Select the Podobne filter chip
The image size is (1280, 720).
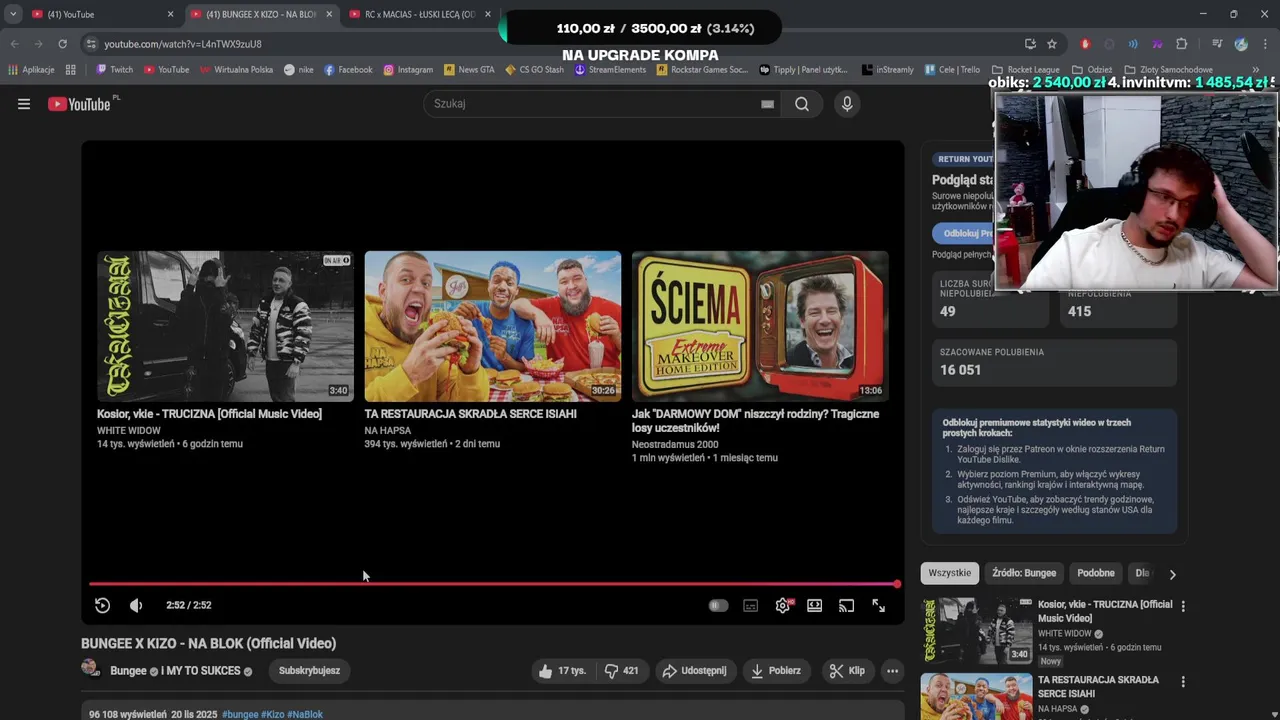tap(1096, 573)
